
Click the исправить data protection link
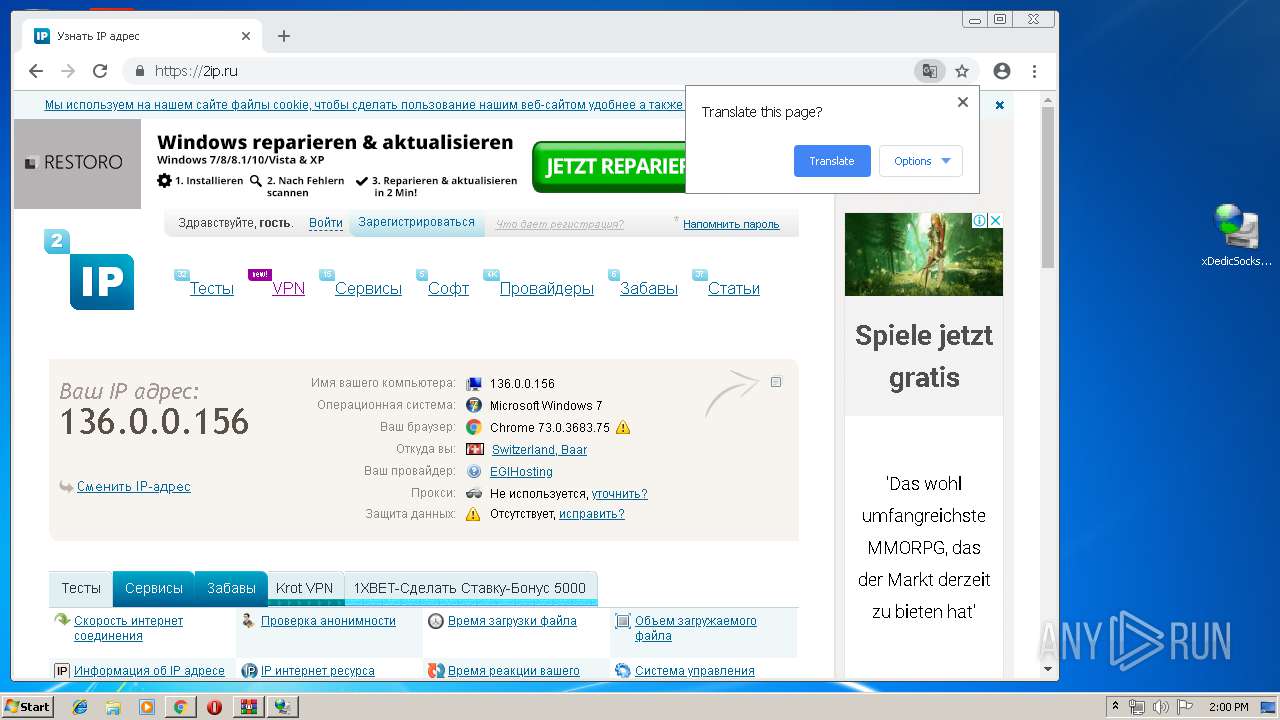[x=592, y=514]
